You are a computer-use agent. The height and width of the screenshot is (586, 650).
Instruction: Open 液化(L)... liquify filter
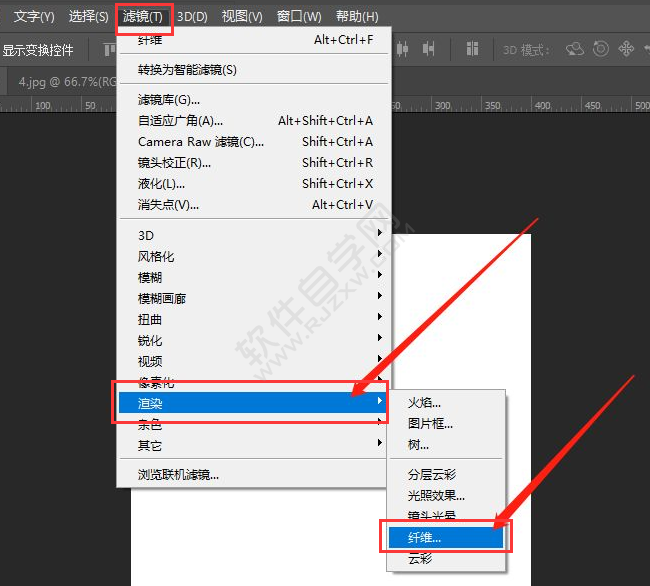click(x=254, y=184)
